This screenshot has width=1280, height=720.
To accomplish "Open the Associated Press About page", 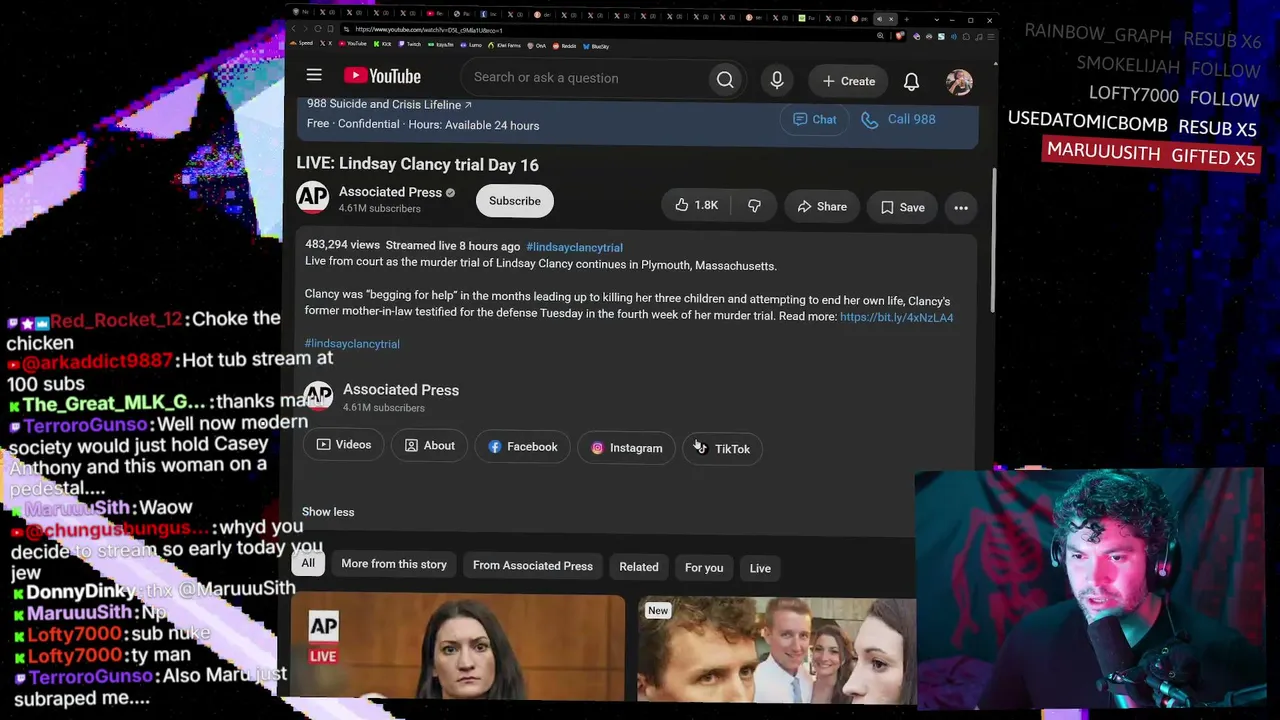I will click(429, 446).
